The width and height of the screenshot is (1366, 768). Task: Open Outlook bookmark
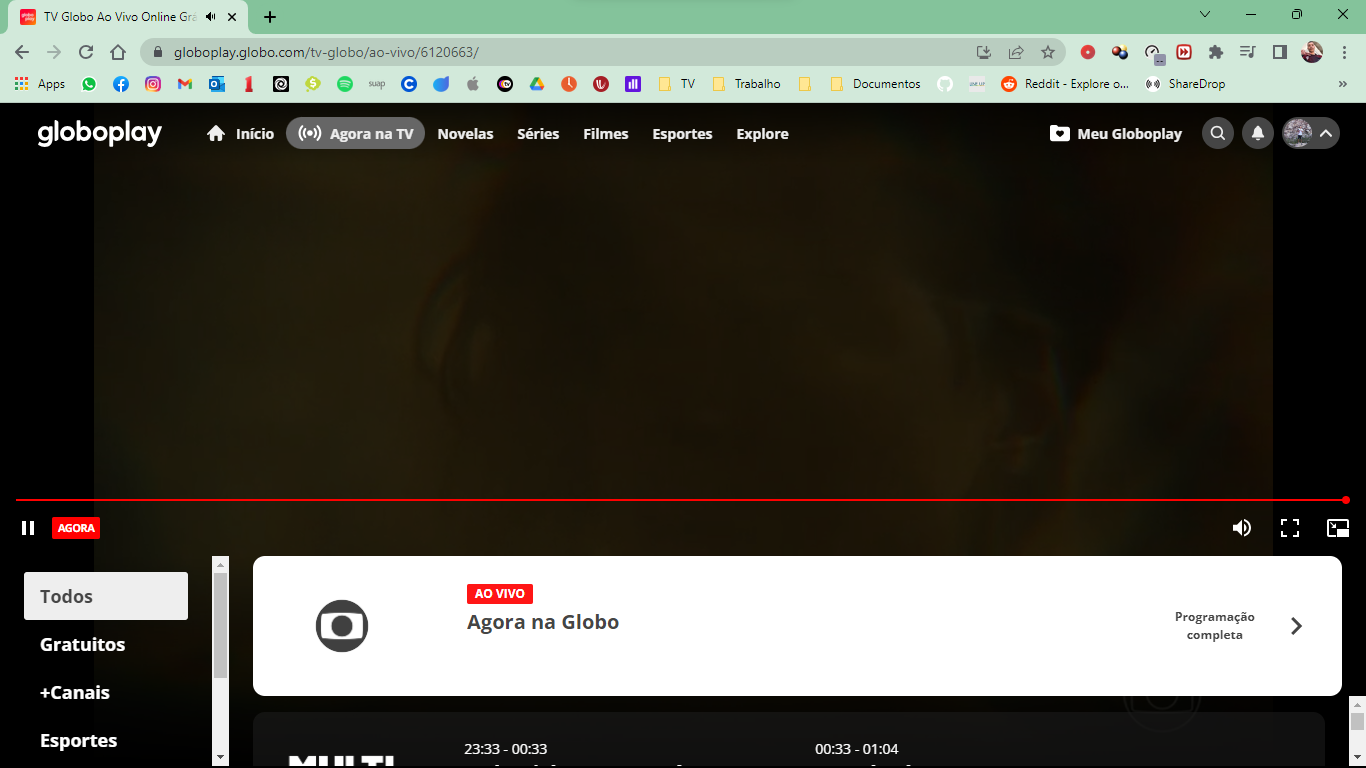217,84
